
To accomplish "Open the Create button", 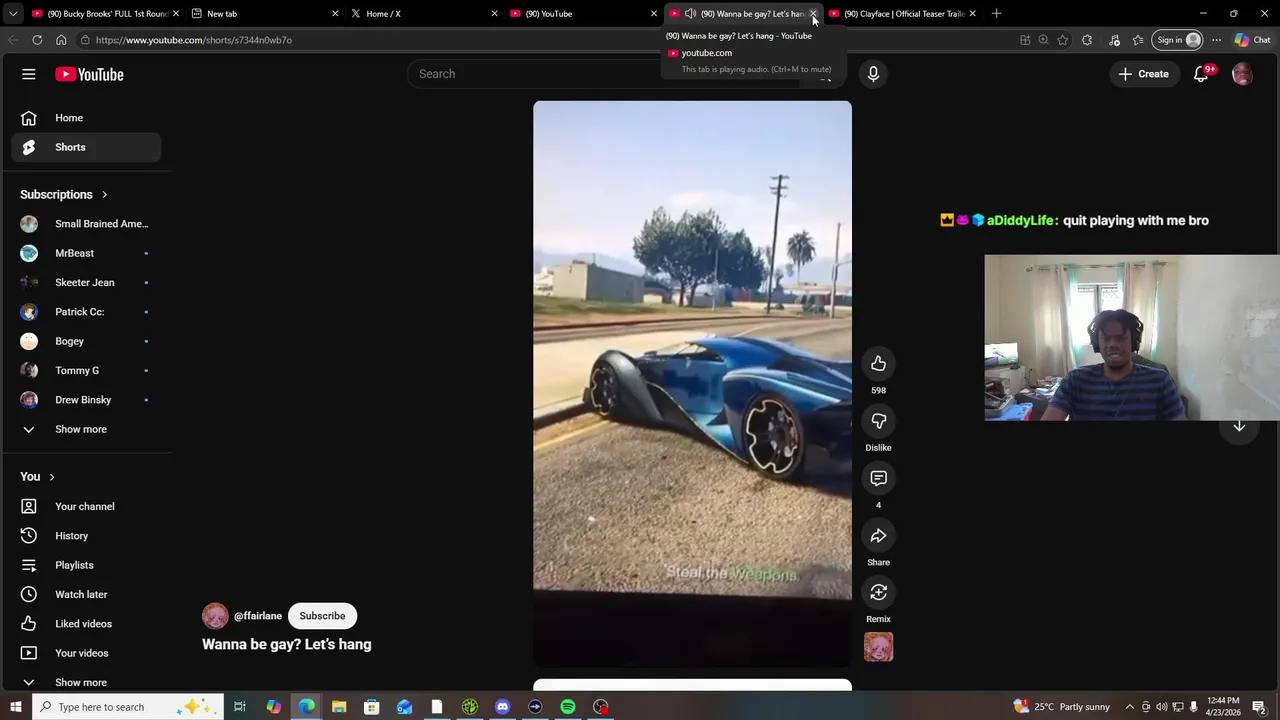I will click(x=1143, y=74).
